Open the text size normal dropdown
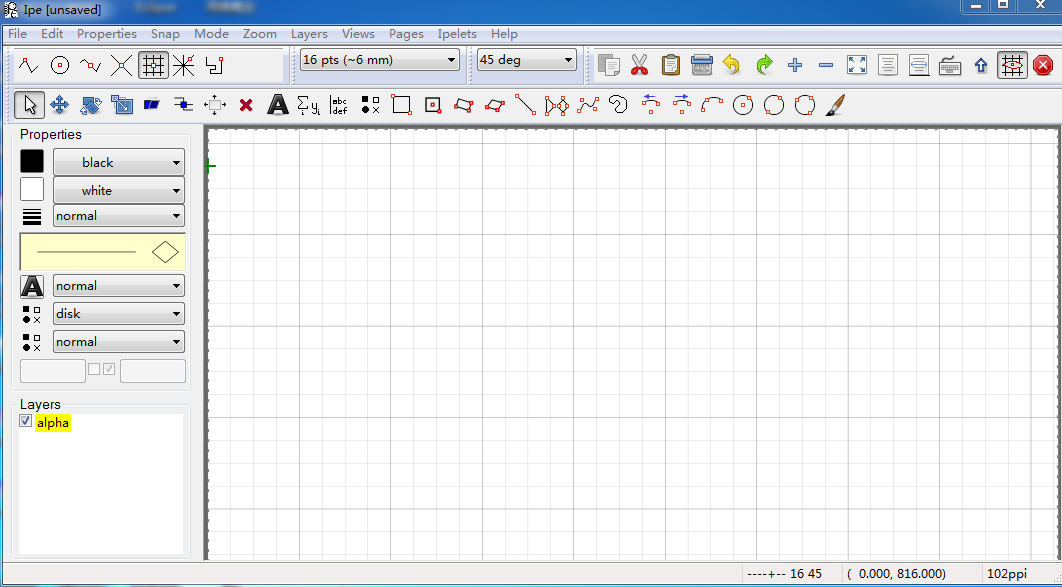The width and height of the screenshot is (1062, 587). (x=119, y=286)
